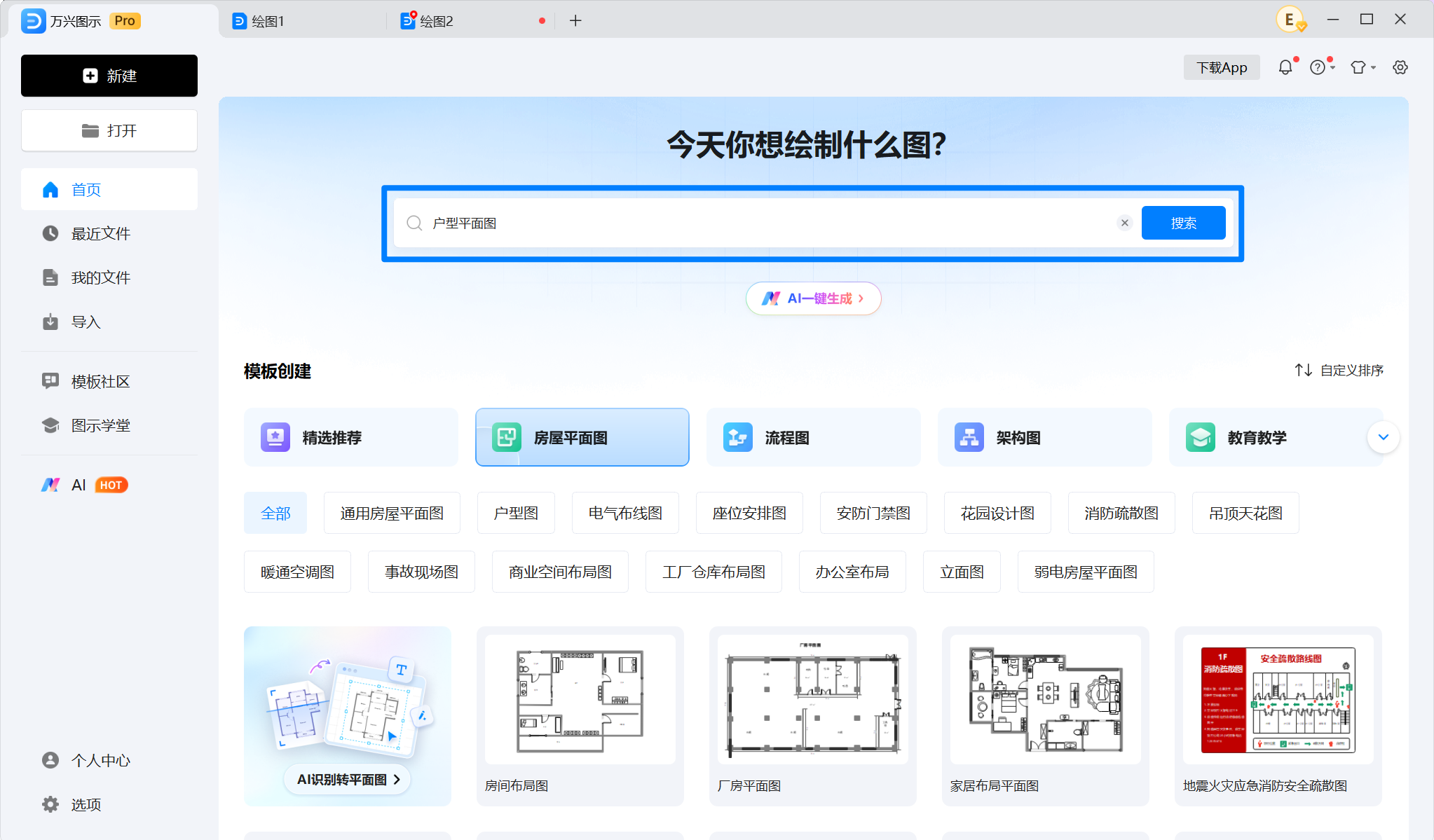Screen dimensions: 1434x840
Task: Select the 流程图 category card
Action: [813, 437]
